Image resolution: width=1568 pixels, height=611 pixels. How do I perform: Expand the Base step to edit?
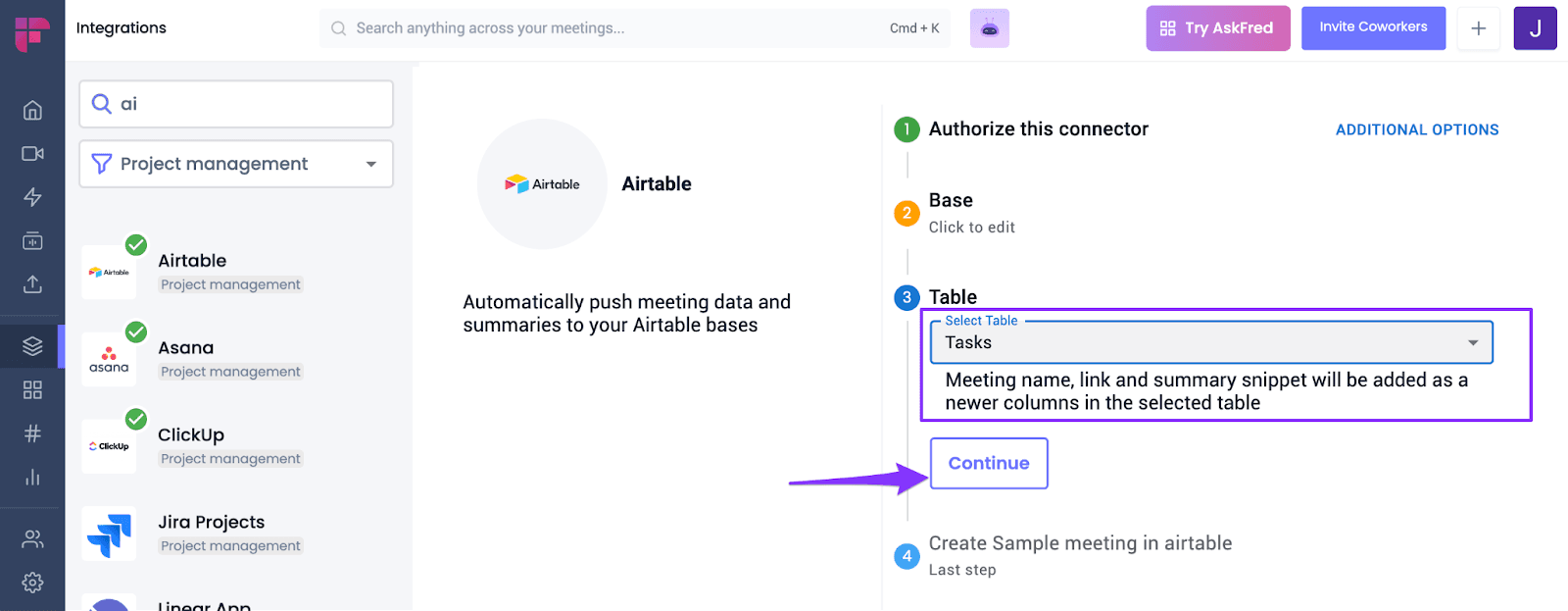tap(971, 213)
